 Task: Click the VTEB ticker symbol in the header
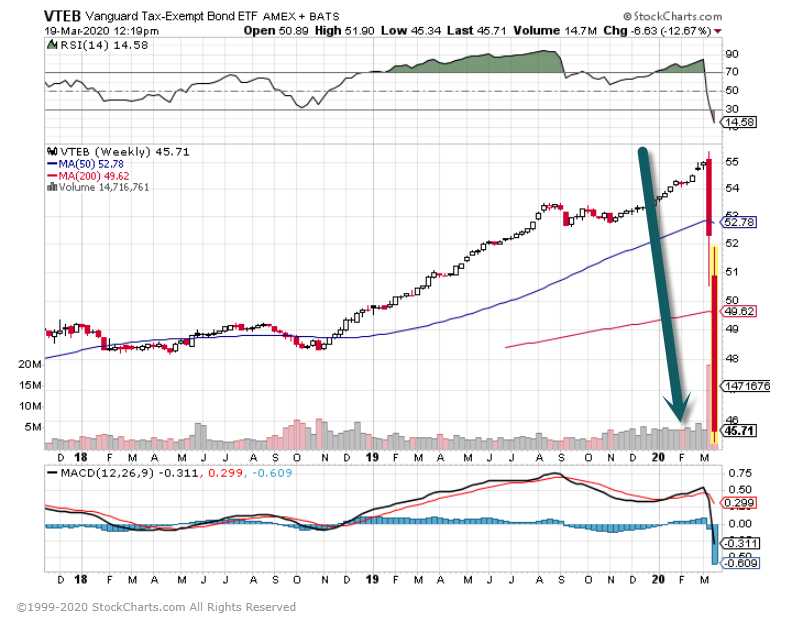[62, 16]
